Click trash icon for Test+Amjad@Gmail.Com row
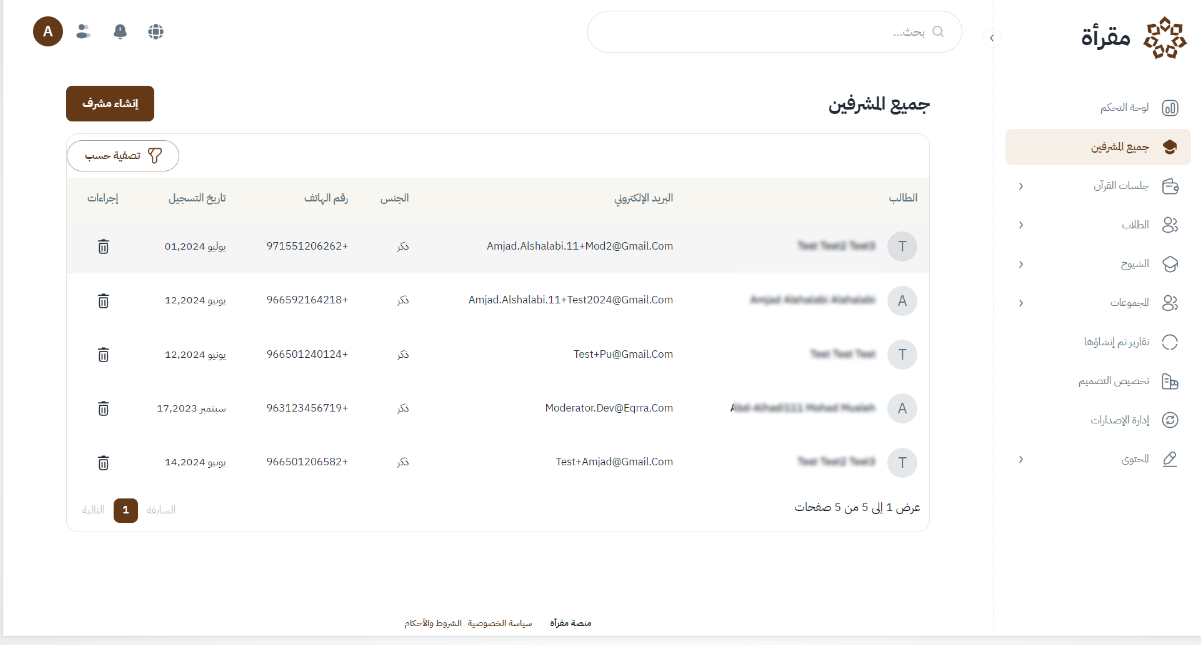1201x645 pixels. 103,462
